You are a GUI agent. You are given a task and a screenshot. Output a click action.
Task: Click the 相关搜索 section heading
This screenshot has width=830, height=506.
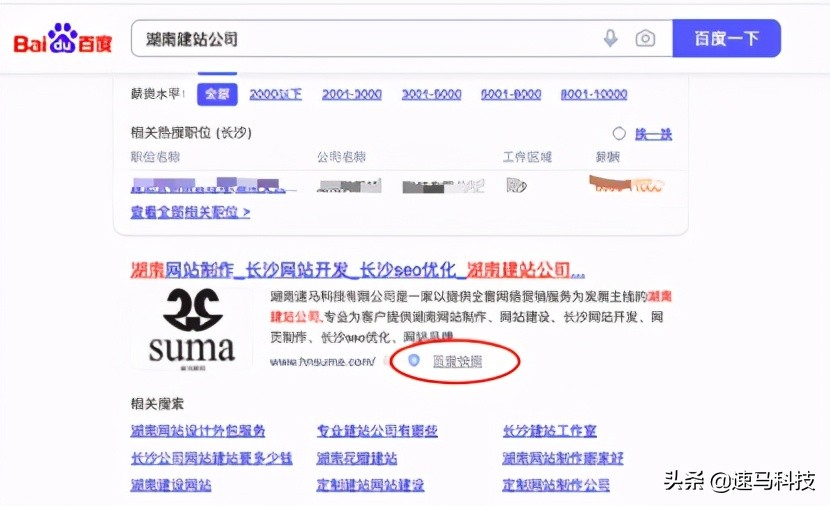157,404
